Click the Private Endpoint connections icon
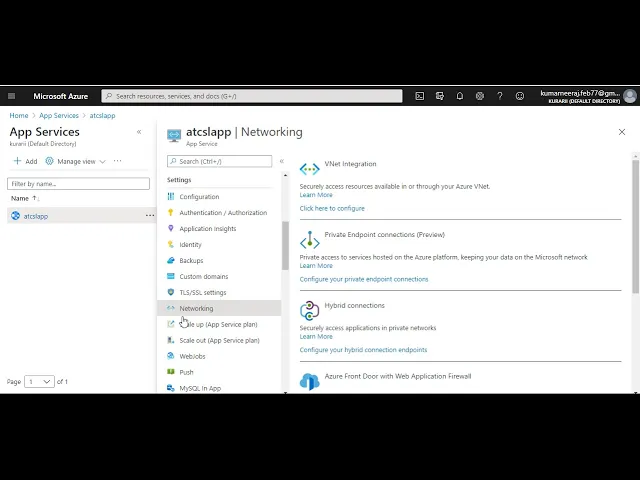The width and height of the screenshot is (640, 480). click(x=309, y=240)
